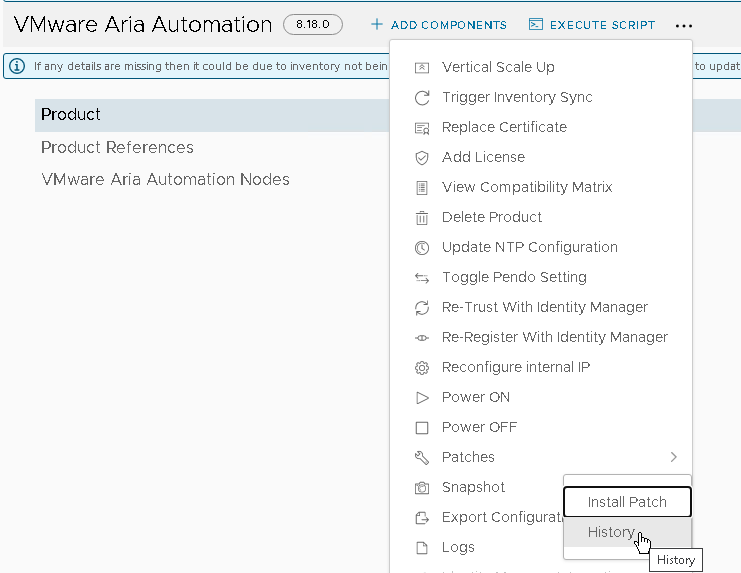Select Toggle Pendo Setting option
Screen dimensions: 741x573
pyautogui.click(x=514, y=277)
